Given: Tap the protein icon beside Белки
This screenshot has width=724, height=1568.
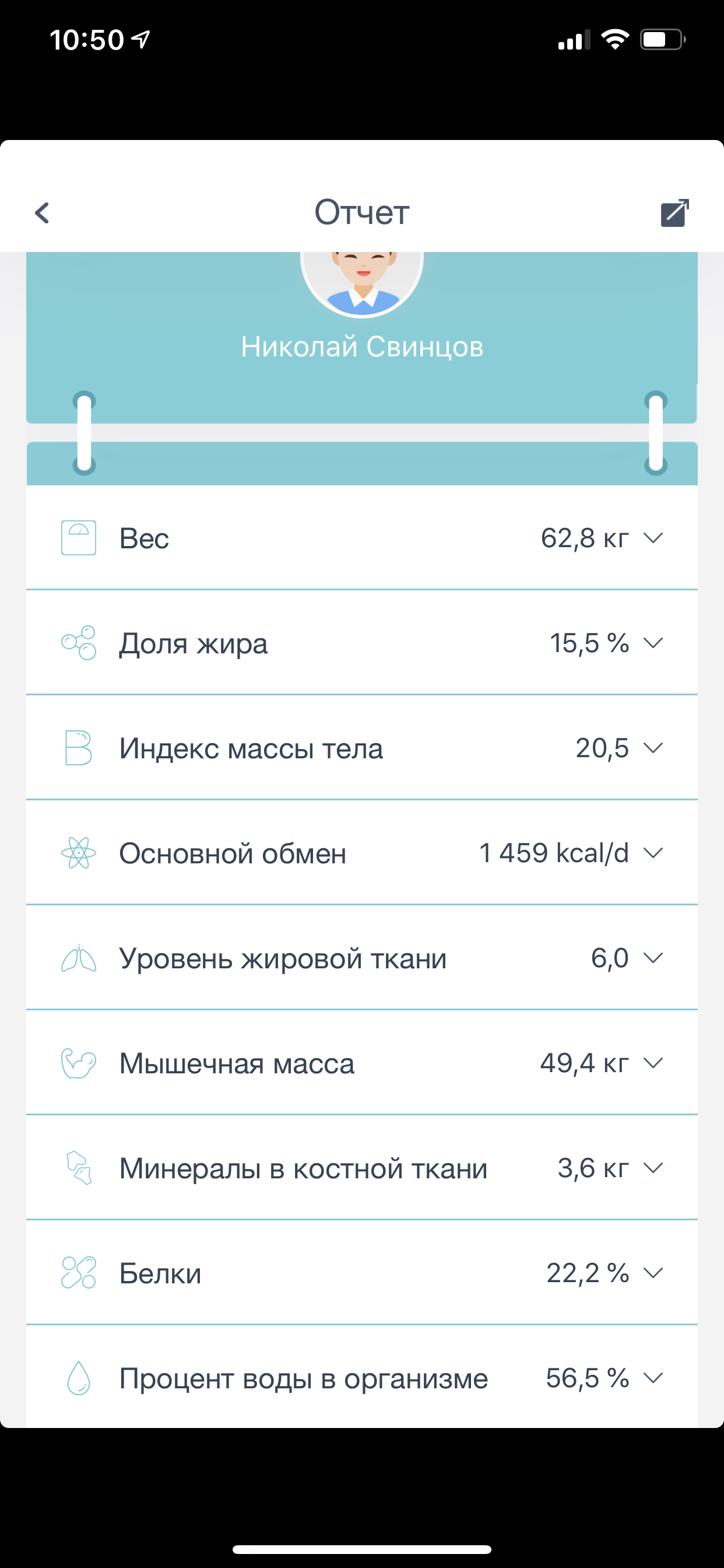Looking at the screenshot, I should click(79, 1272).
